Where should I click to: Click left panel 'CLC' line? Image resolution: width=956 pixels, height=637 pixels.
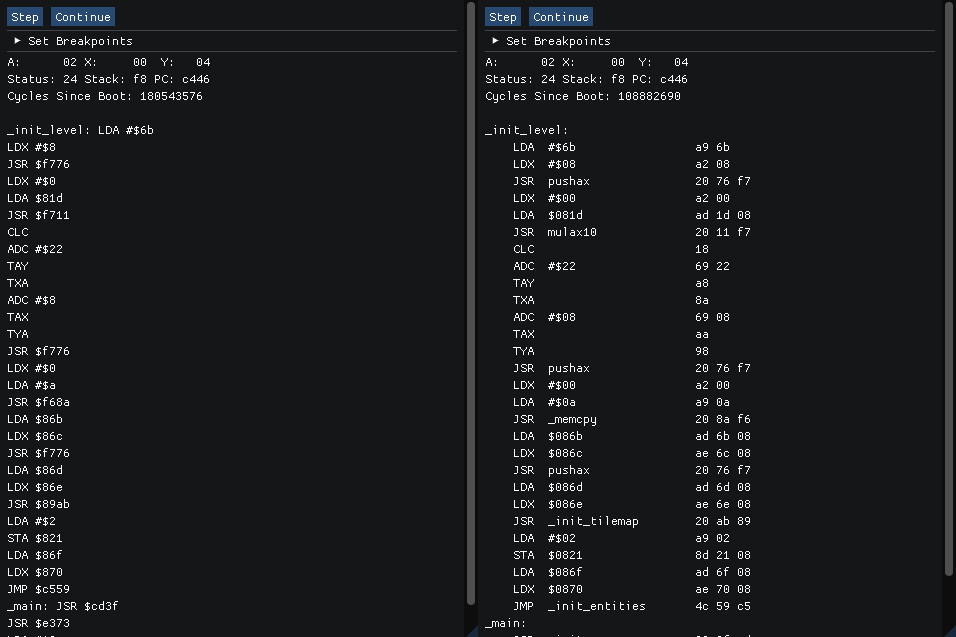18,232
